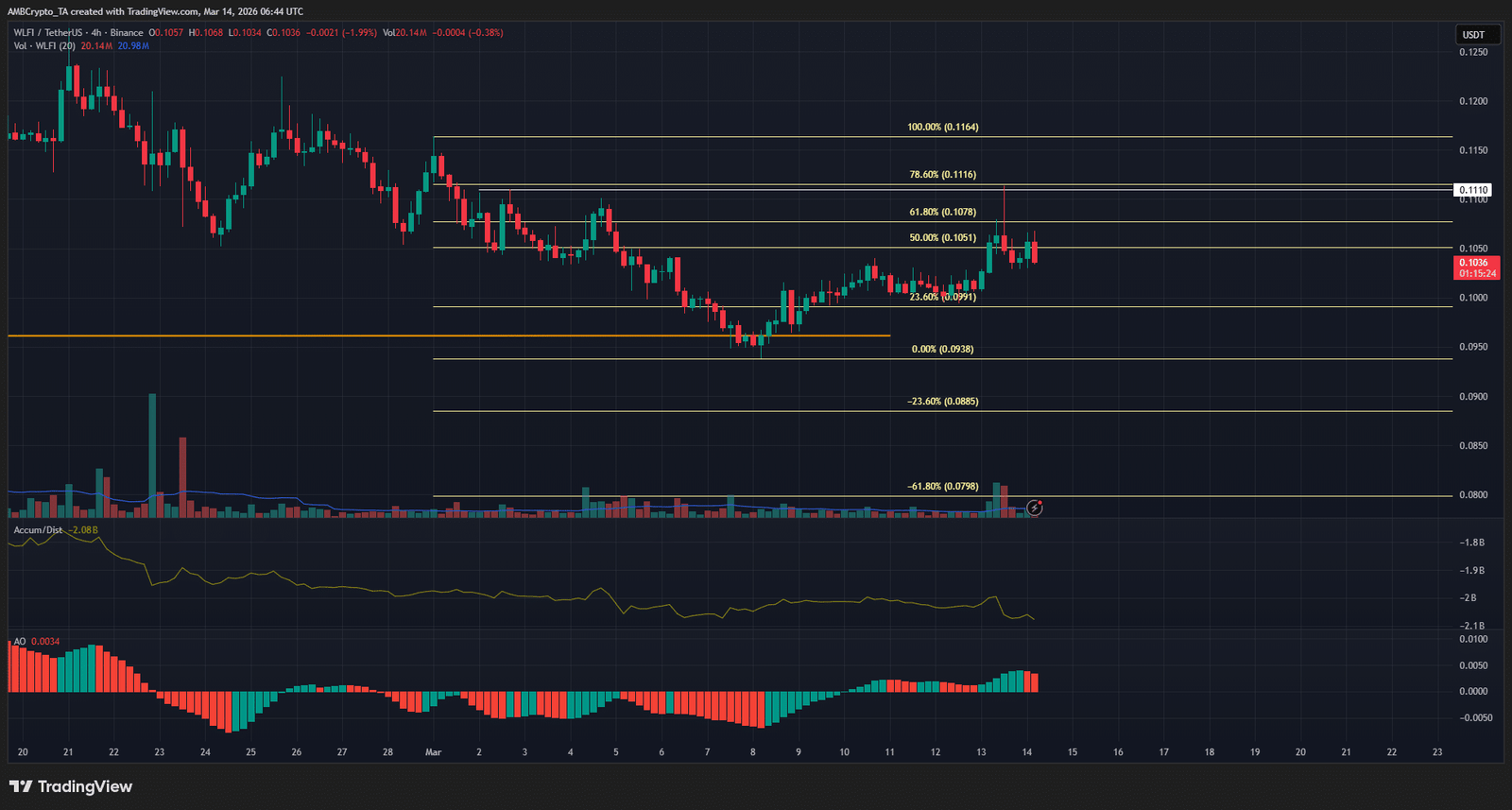1512x810 pixels.
Task: Click the -23.60% (0.0885) extension label
Action: click(x=942, y=402)
